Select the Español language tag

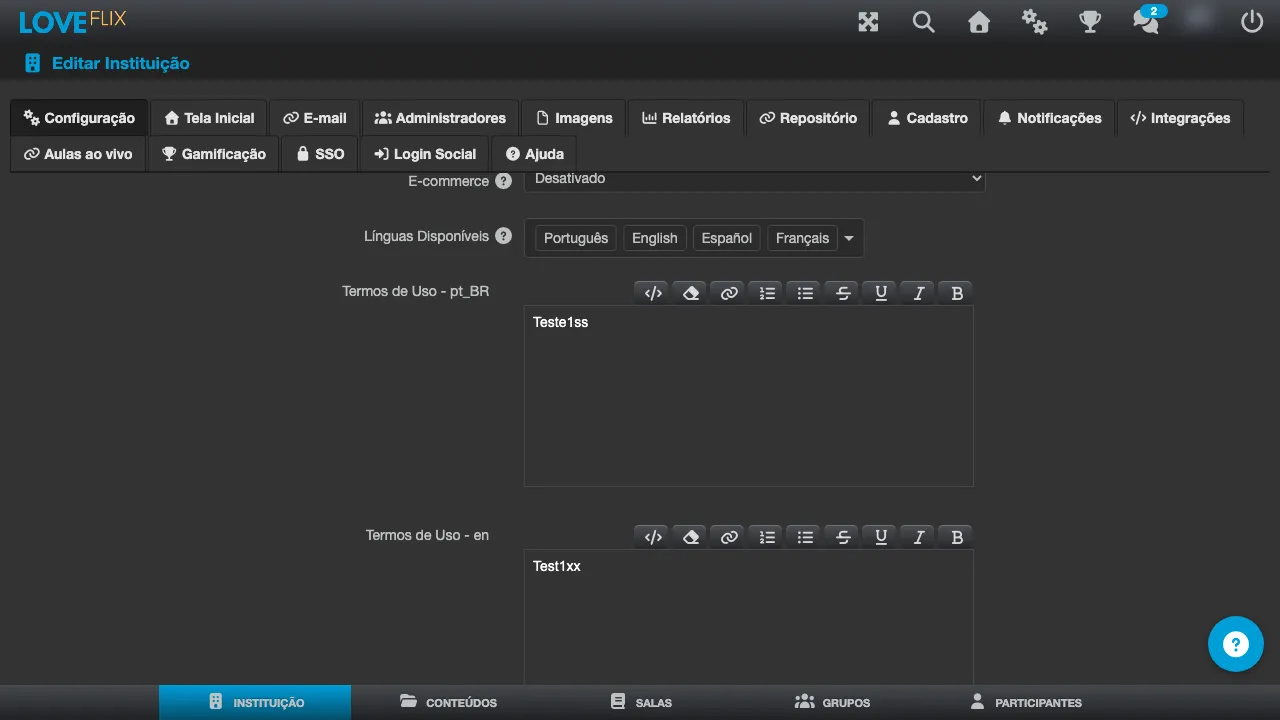[727, 238]
